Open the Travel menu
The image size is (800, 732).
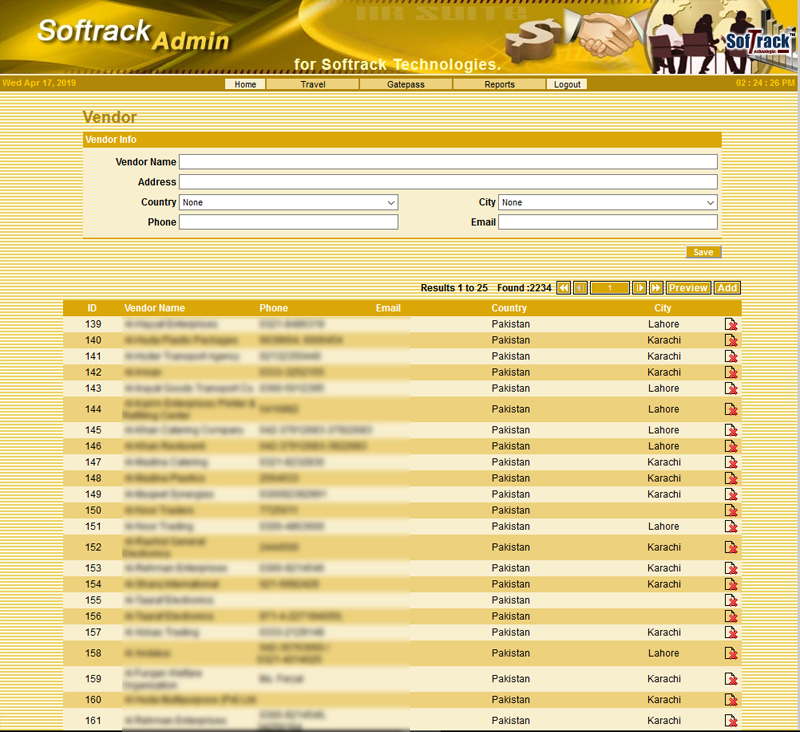[x=313, y=85]
